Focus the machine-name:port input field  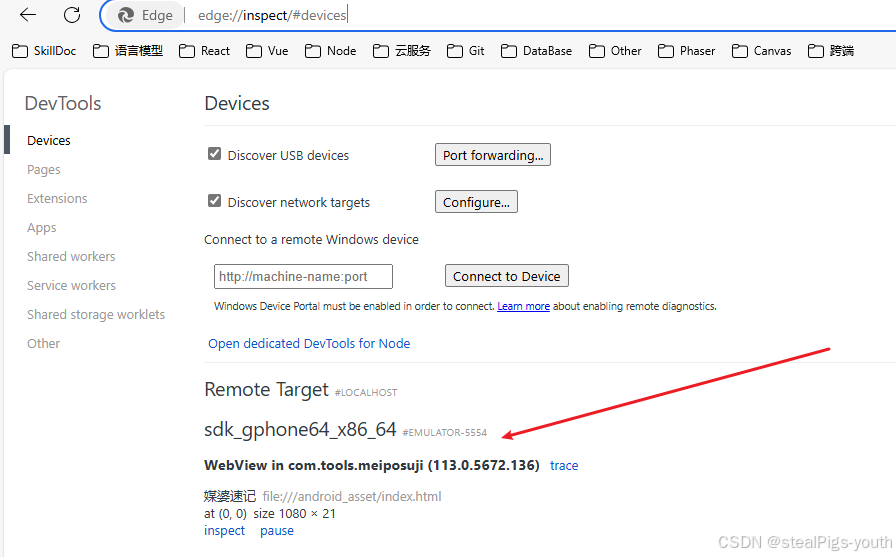[x=303, y=277]
